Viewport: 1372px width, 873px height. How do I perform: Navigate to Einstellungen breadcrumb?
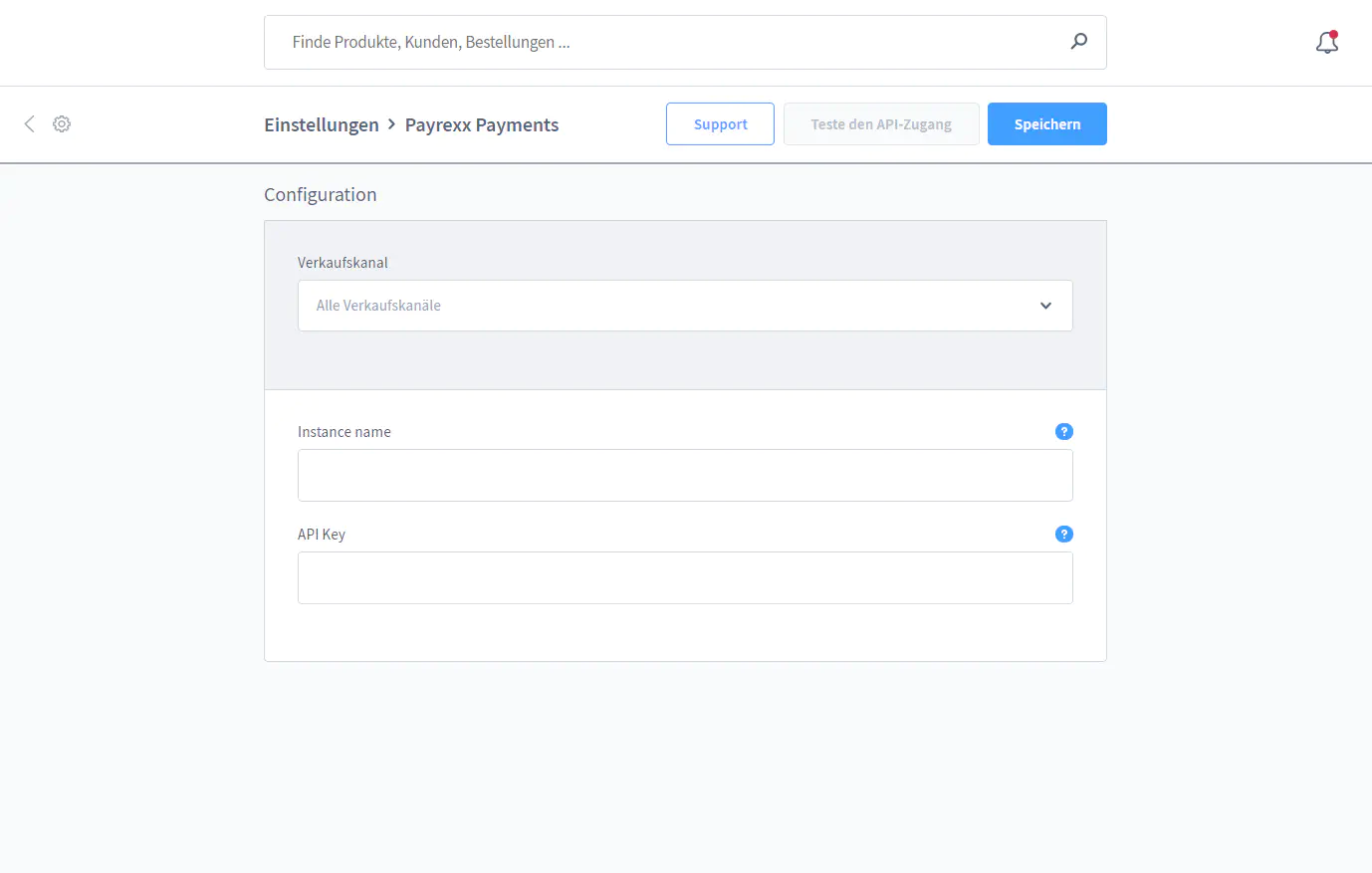(321, 124)
